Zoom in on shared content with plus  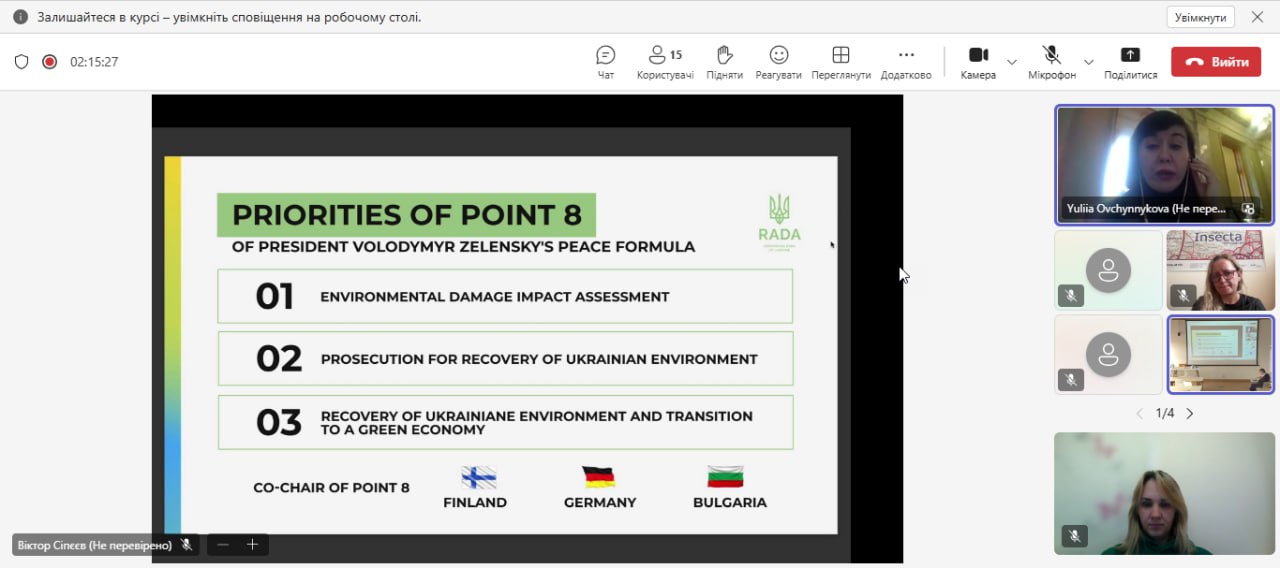(x=253, y=545)
